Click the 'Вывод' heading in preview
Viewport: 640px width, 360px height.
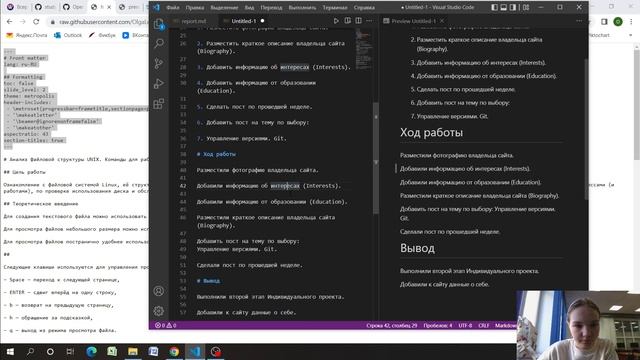[417, 249]
